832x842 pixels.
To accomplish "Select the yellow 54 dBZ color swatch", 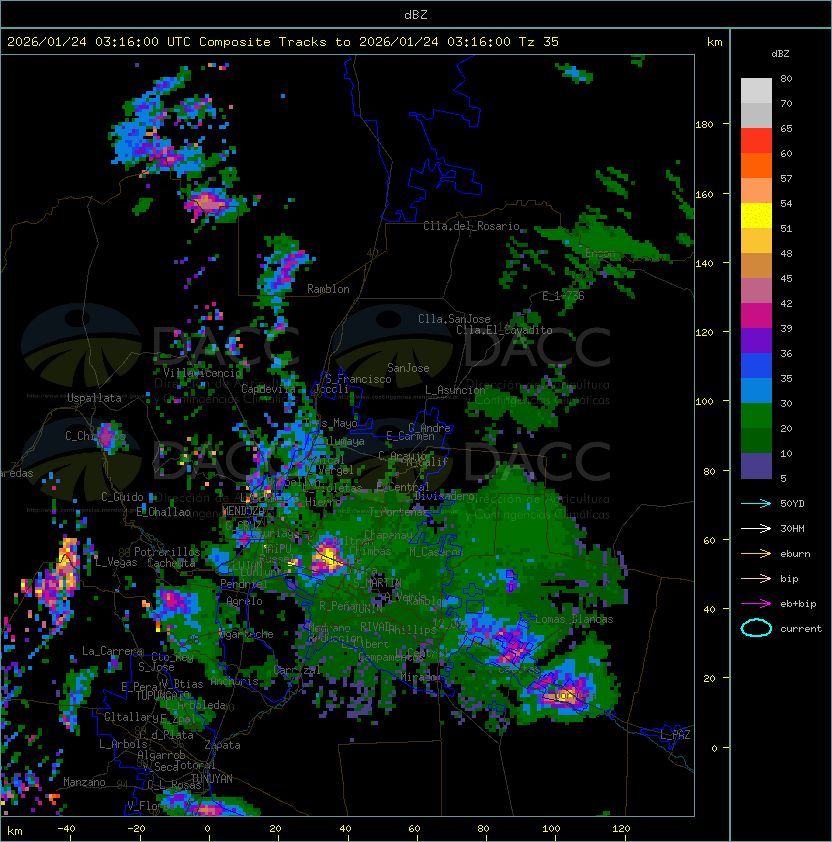I will click(x=756, y=216).
